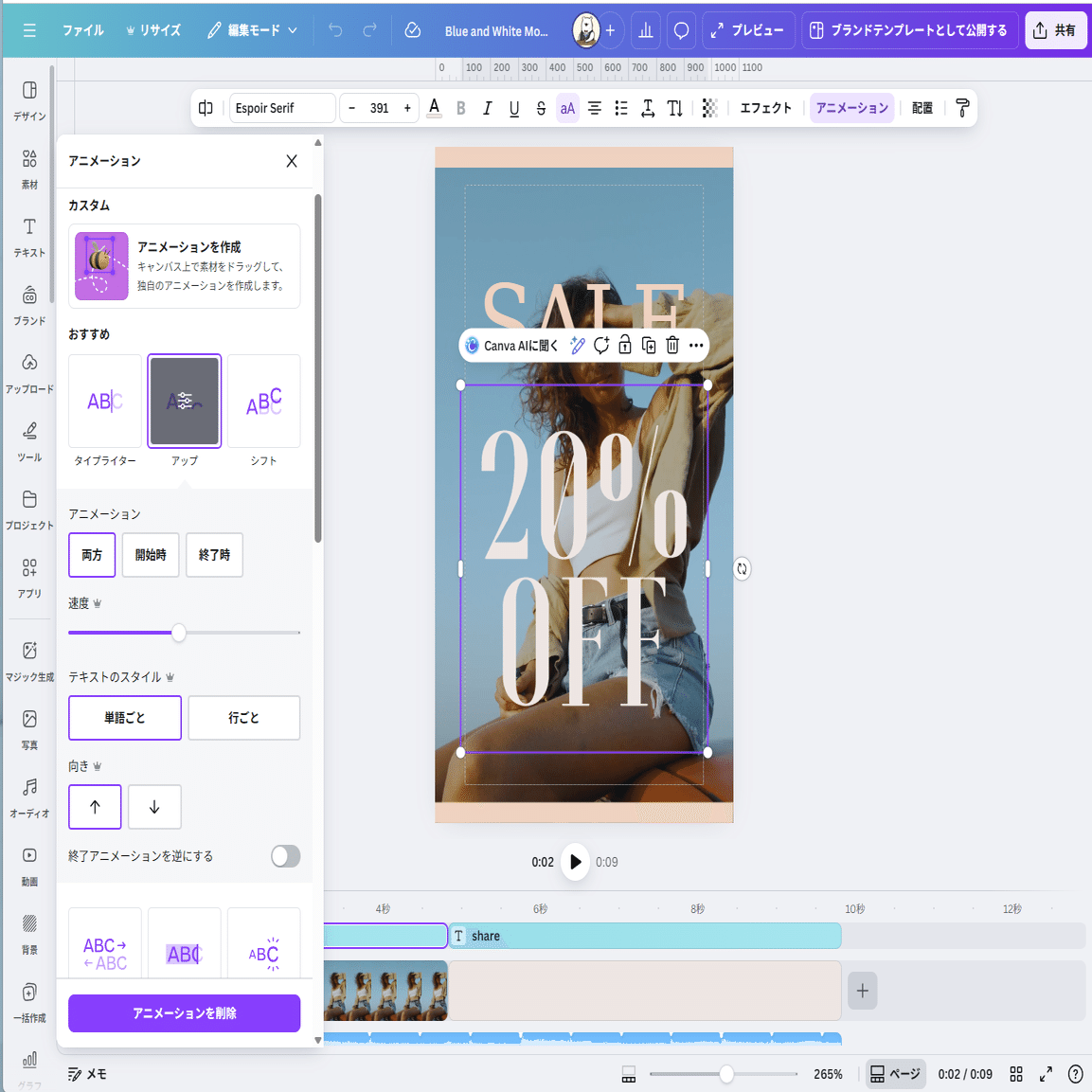Click the 共有 share button
The image size is (1092, 1092).
(1055, 30)
